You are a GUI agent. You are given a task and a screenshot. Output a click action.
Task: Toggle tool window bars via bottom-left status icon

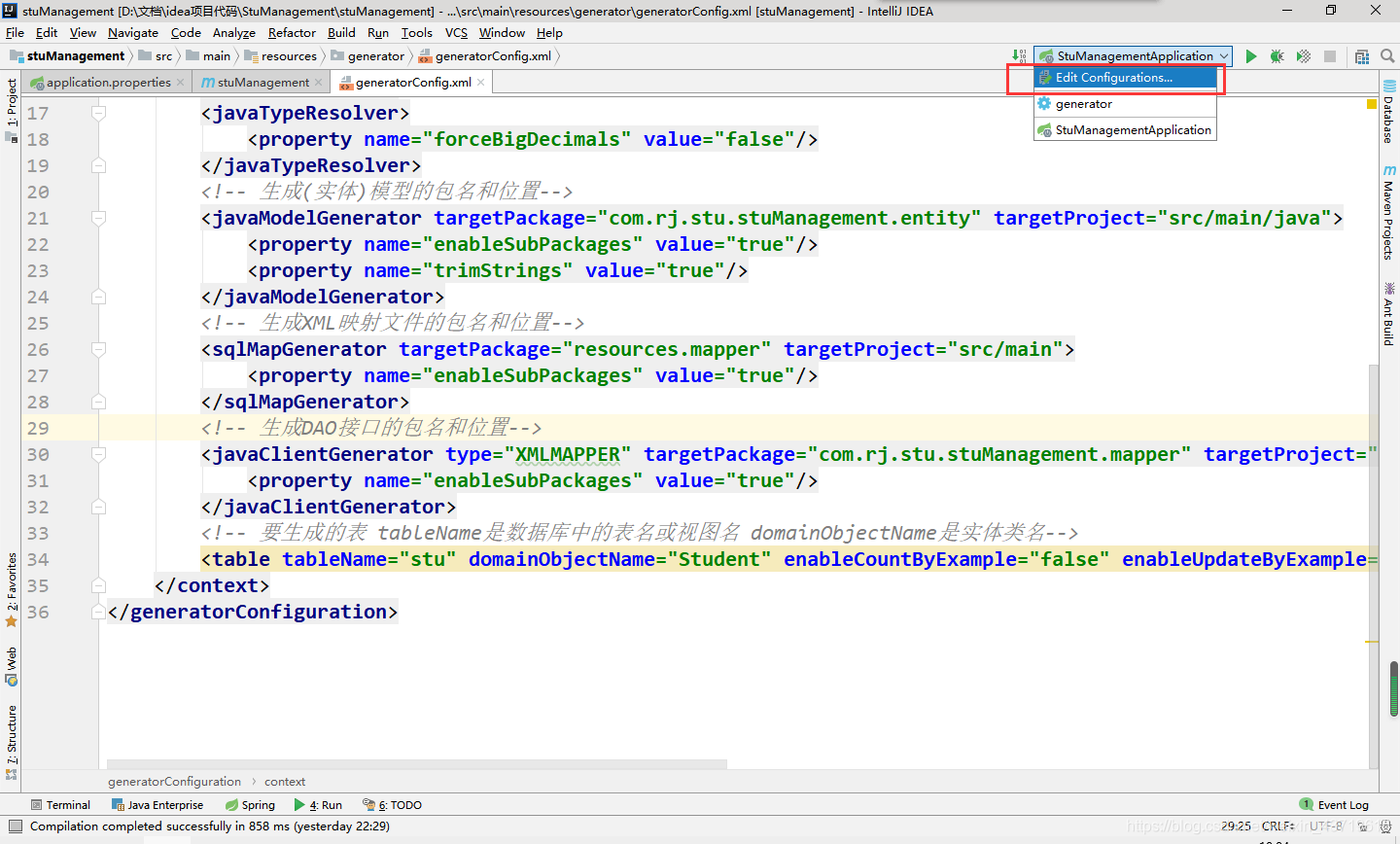pyautogui.click(x=14, y=826)
